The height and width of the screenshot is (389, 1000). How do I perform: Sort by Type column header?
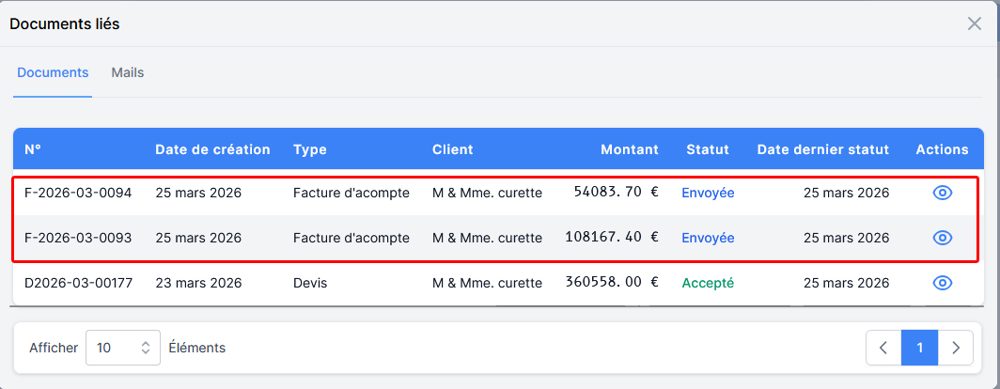[310, 149]
